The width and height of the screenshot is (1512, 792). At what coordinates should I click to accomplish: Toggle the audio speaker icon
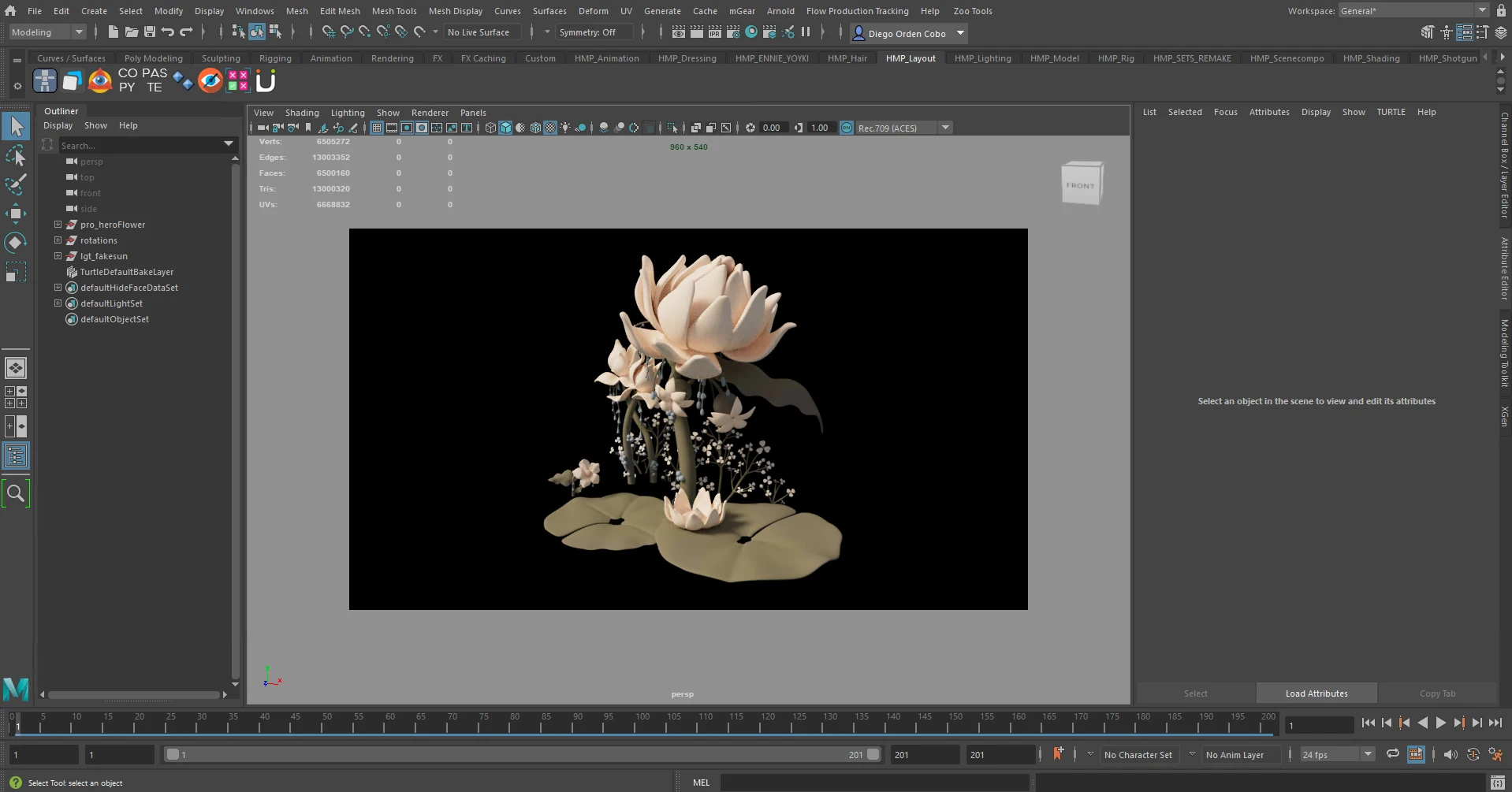tap(1450, 754)
